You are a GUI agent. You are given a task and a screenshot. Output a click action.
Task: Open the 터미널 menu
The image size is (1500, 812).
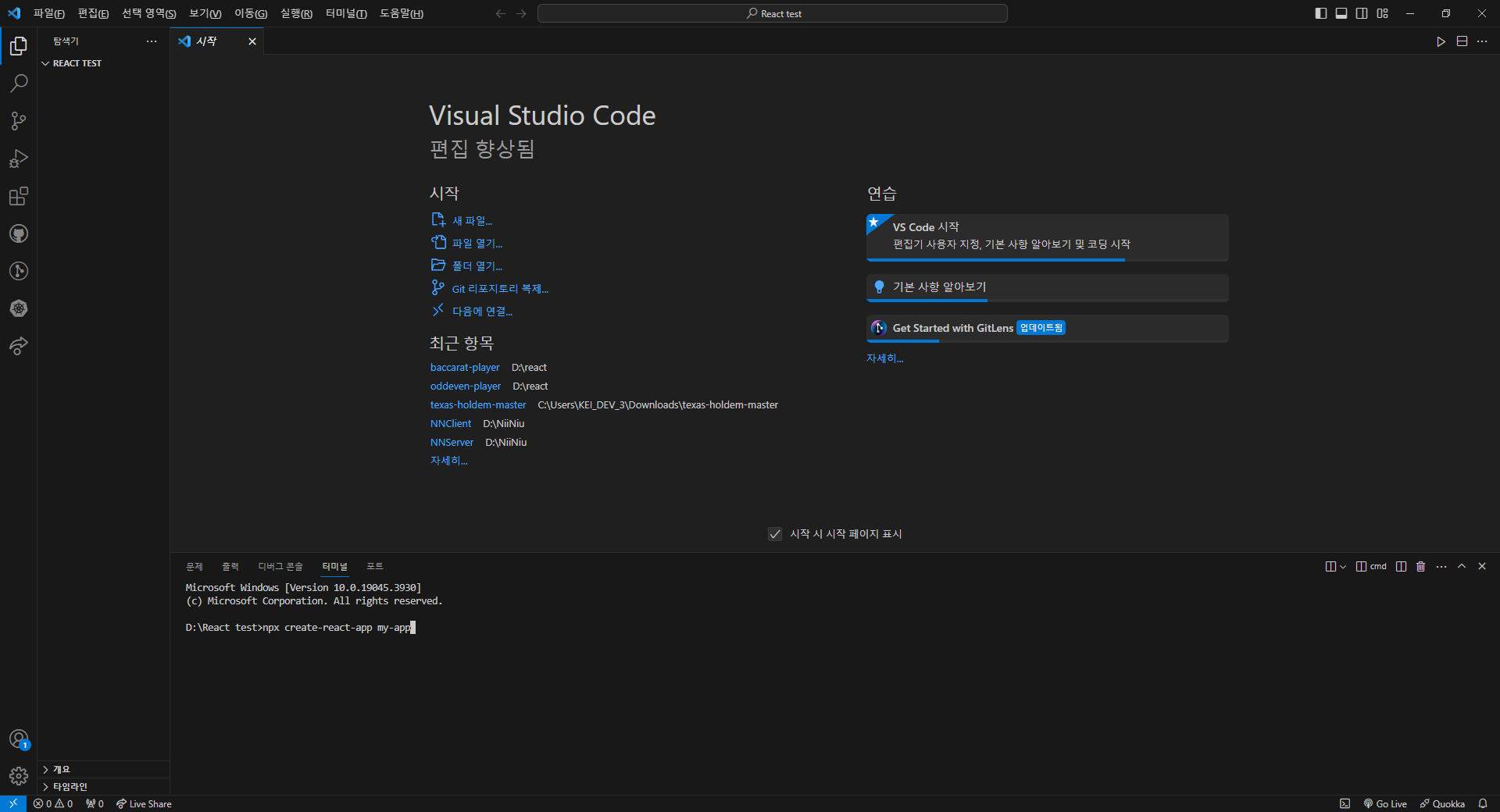coord(346,13)
